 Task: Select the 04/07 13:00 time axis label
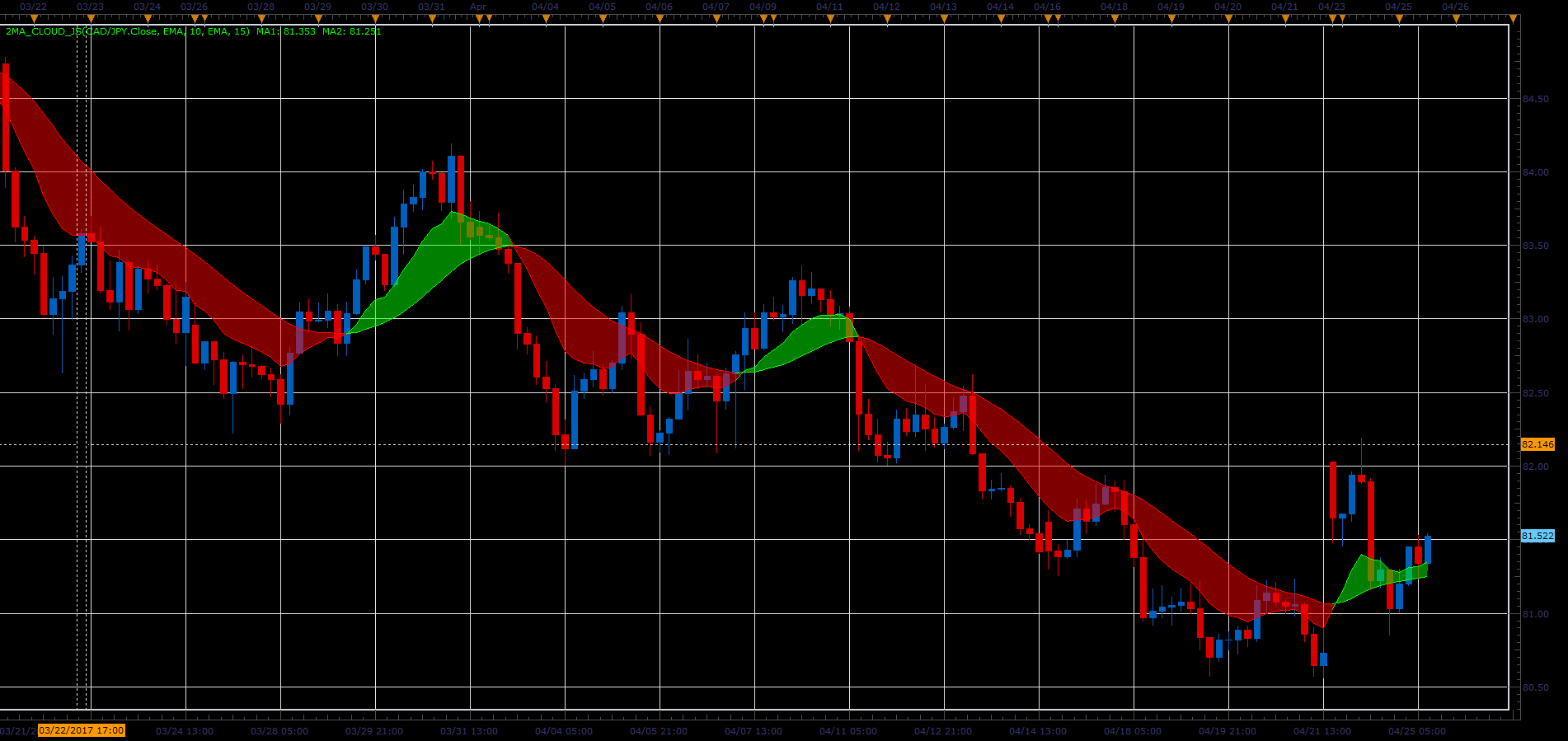pyautogui.click(x=753, y=731)
